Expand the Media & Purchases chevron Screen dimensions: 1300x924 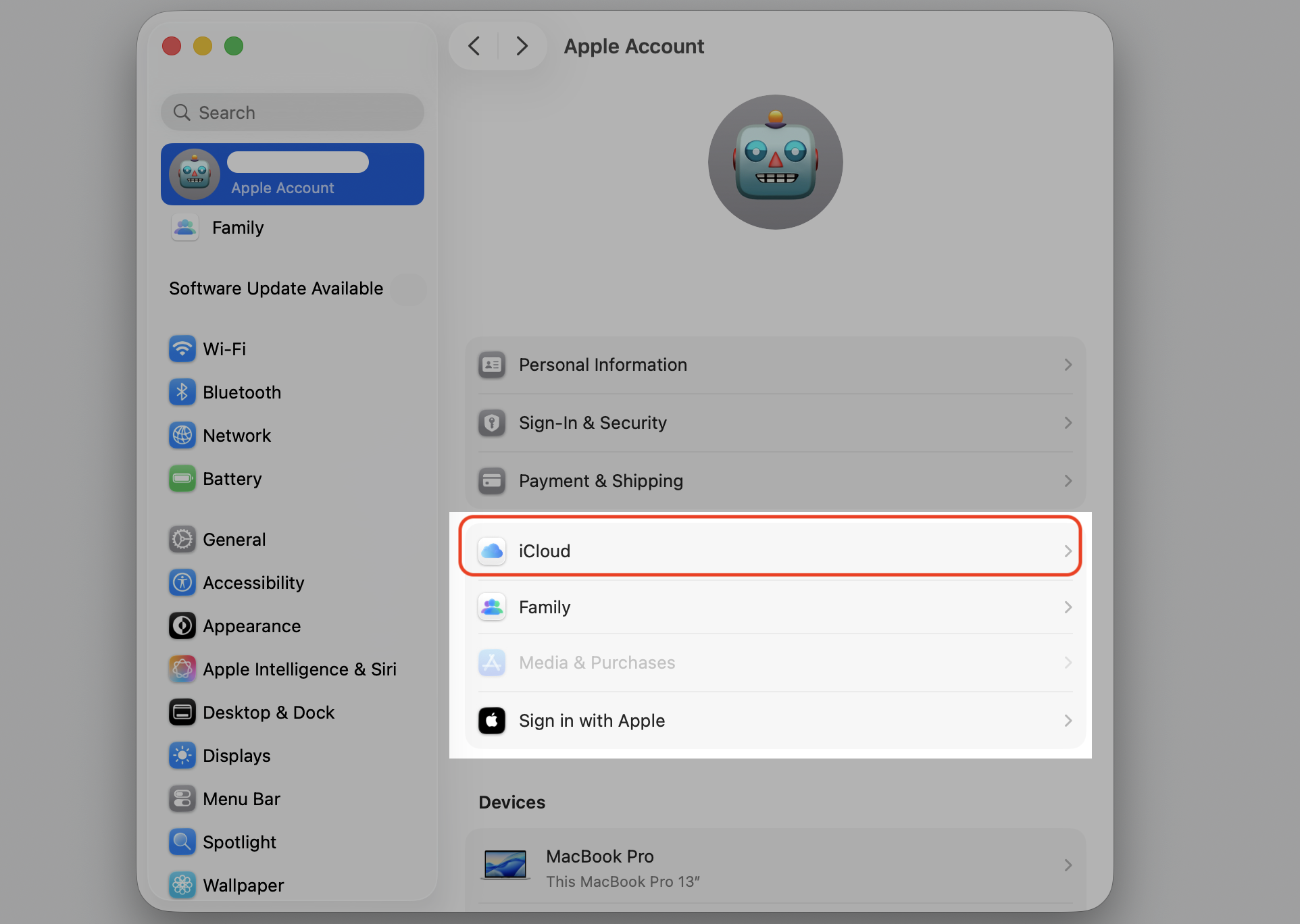pyautogui.click(x=1068, y=663)
